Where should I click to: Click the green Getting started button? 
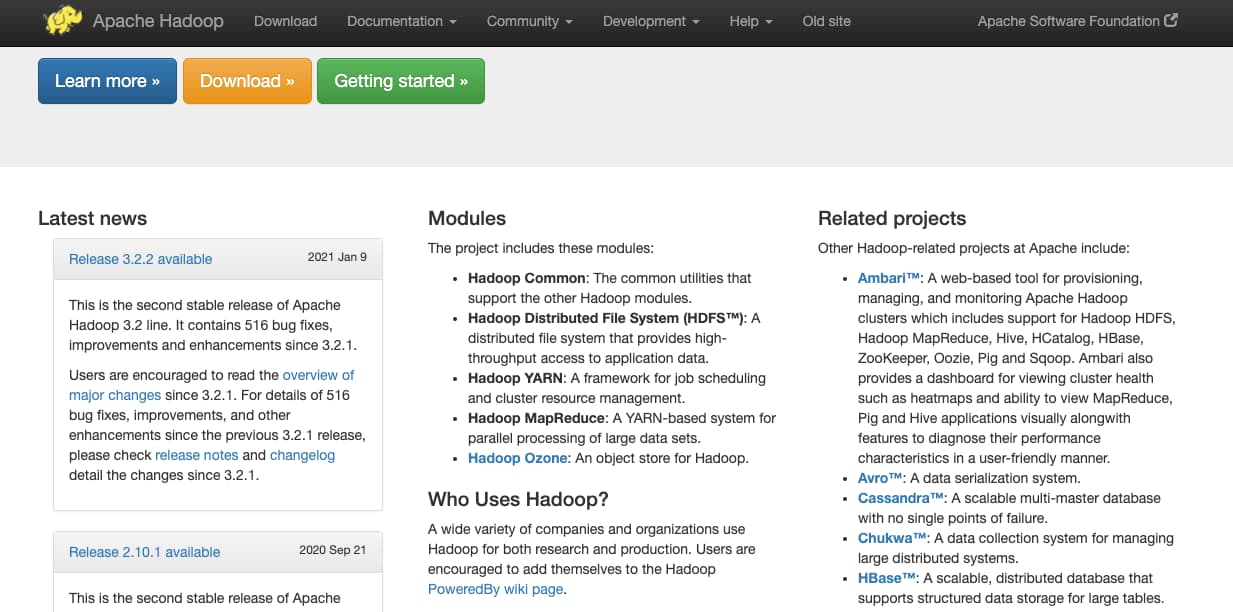coord(401,81)
